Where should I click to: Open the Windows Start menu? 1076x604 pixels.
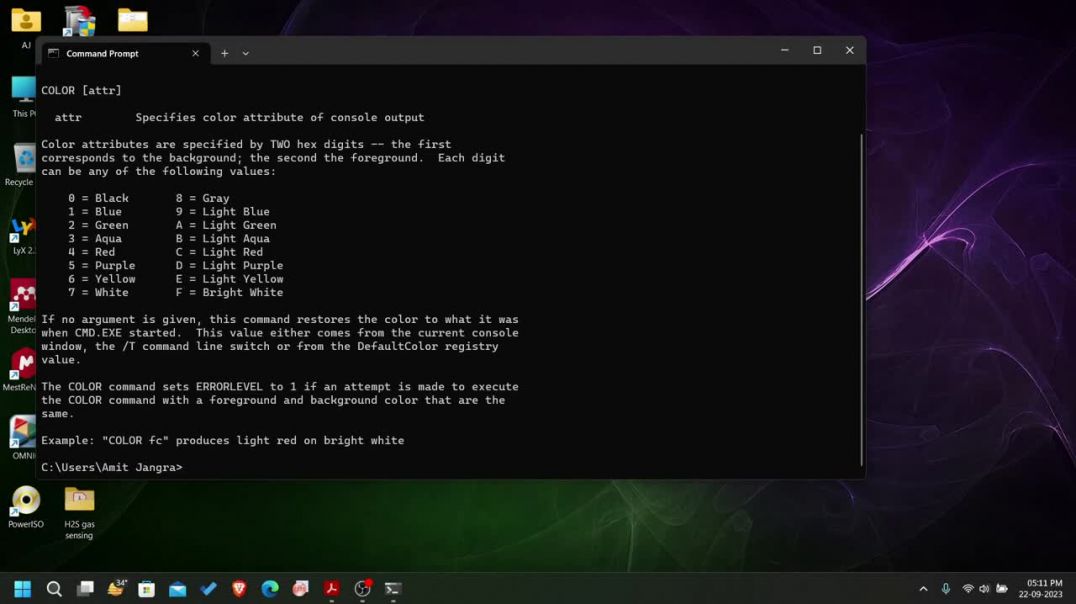pyautogui.click(x=23, y=589)
